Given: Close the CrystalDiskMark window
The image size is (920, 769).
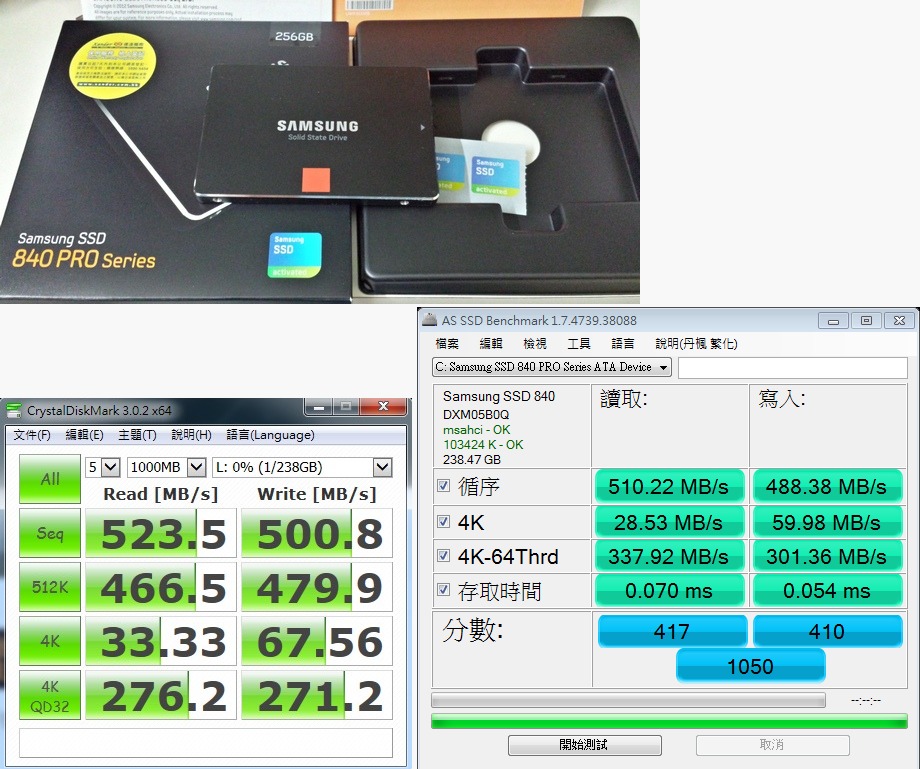Looking at the screenshot, I should (x=384, y=406).
